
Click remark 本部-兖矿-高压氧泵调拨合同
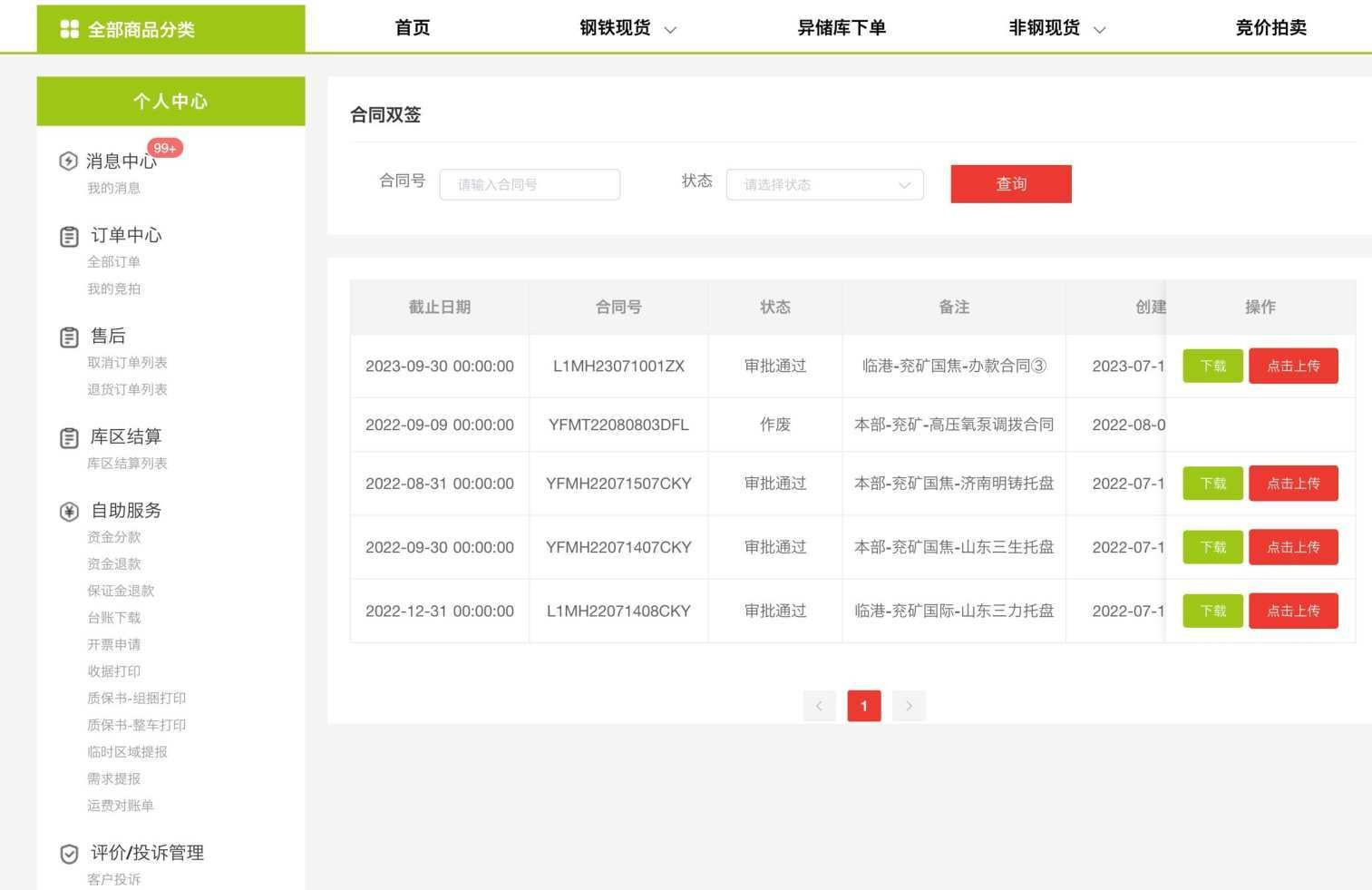pyautogui.click(x=954, y=425)
